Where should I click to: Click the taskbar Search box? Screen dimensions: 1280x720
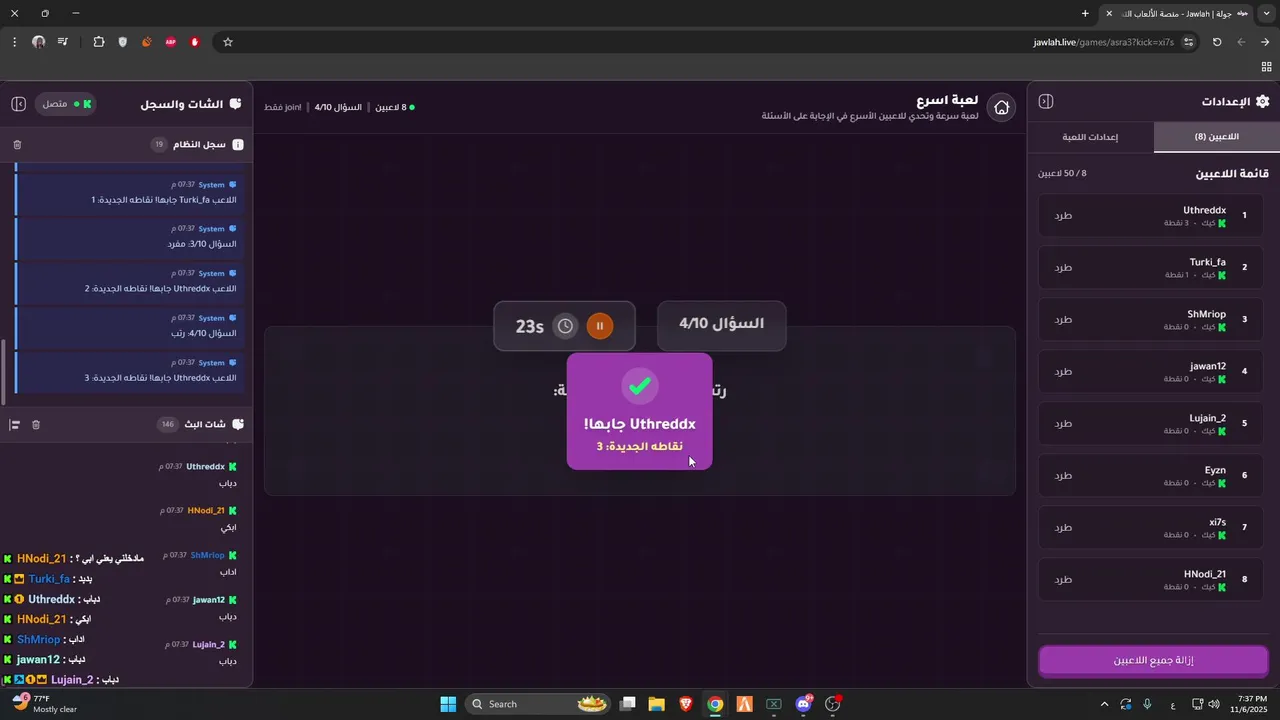click(539, 704)
